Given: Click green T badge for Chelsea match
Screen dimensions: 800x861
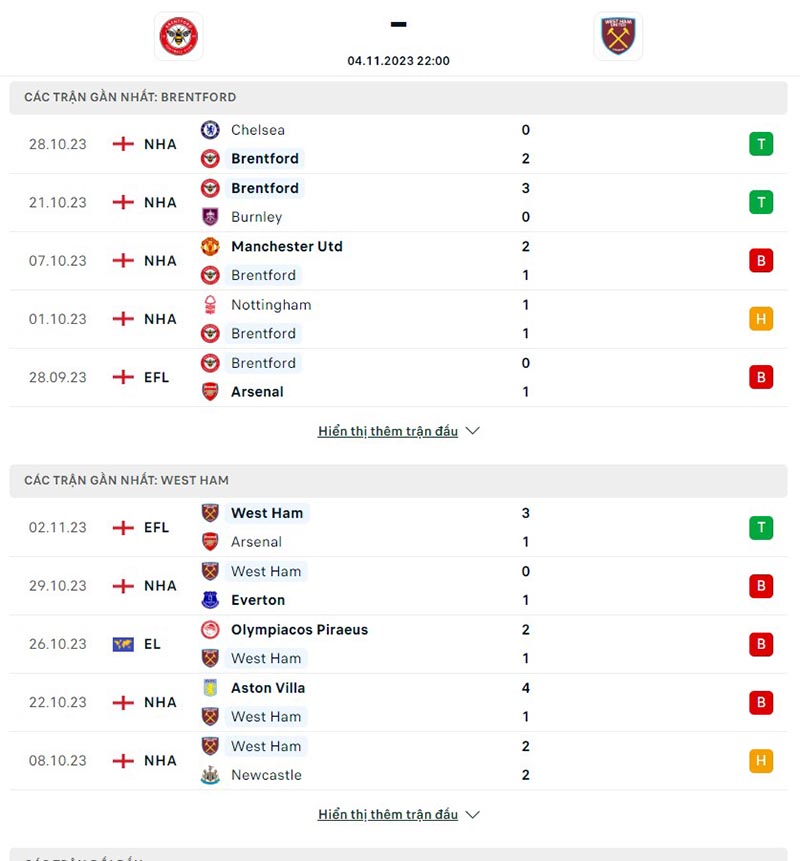Looking at the screenshot, I should tap(761, 144).
